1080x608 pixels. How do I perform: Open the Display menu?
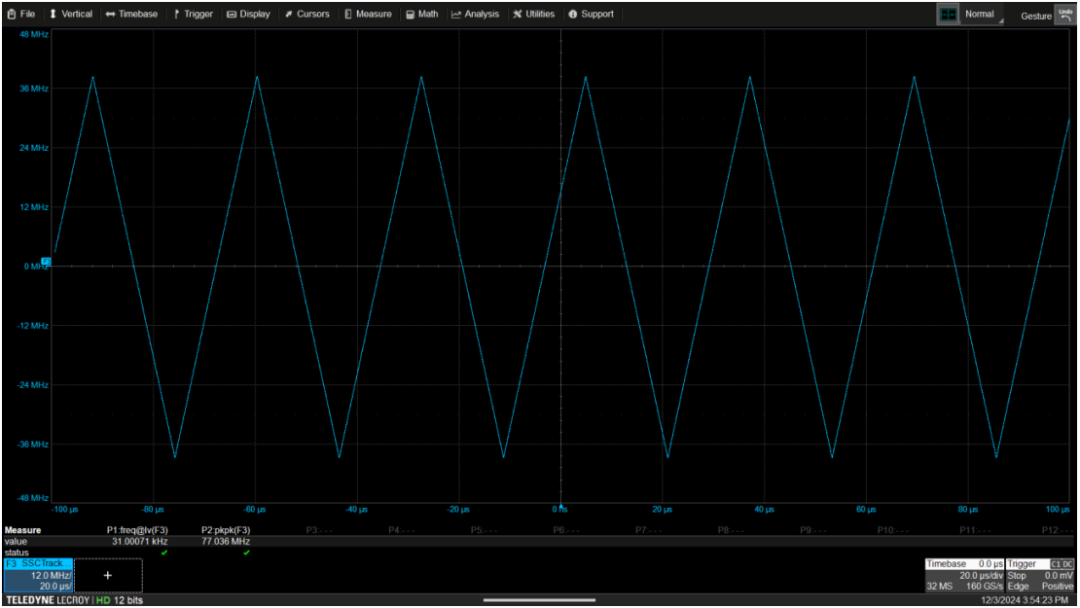pyautogui.click(x=249, y=14)
